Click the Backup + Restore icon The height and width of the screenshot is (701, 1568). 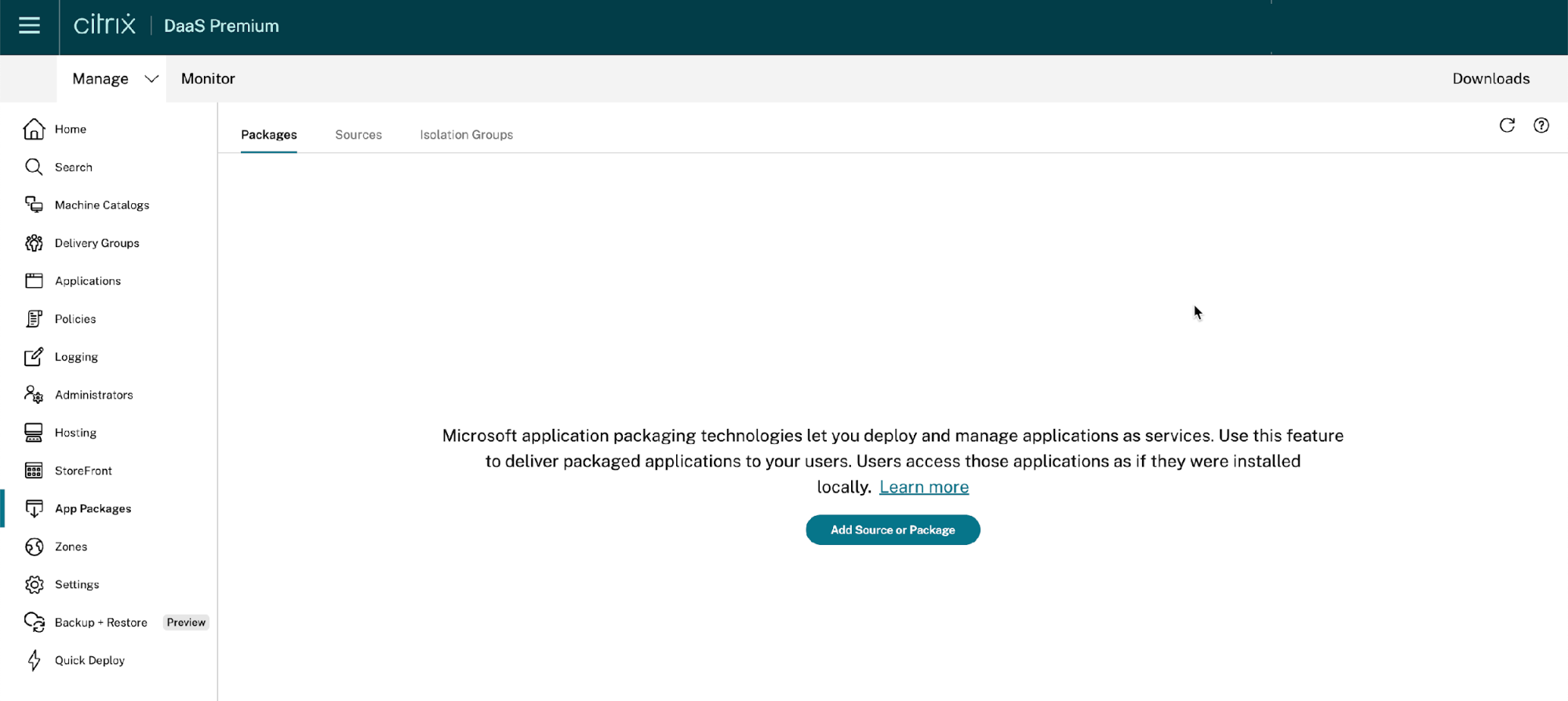(x=34, y=623)
